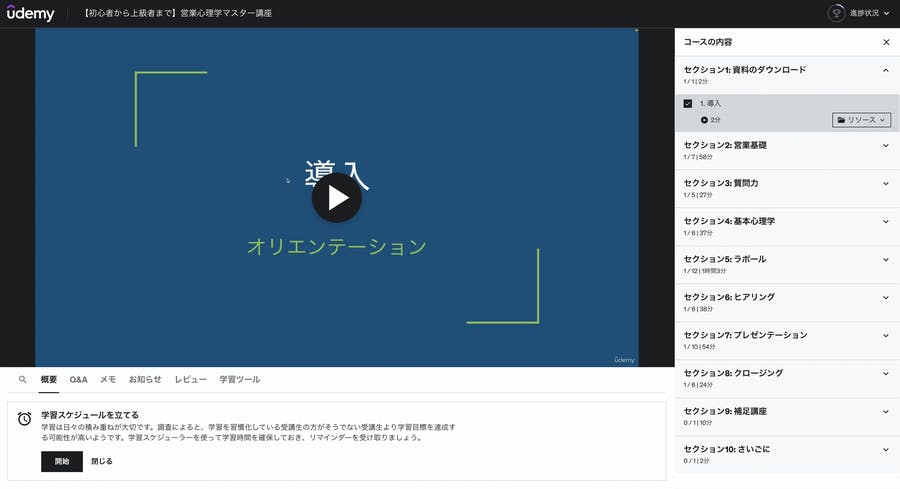Toggle the 1. 導入 completion checkbox
900x489 pixels.
tap(688, 103)
